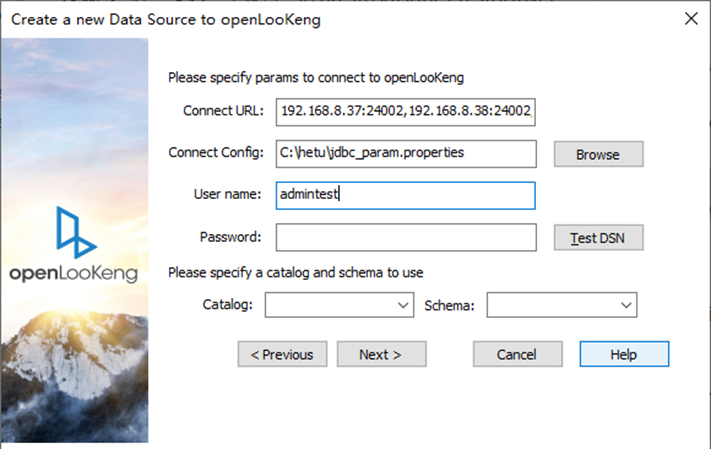Open the Catalog dropdown arrow

[x=403, y=305]
